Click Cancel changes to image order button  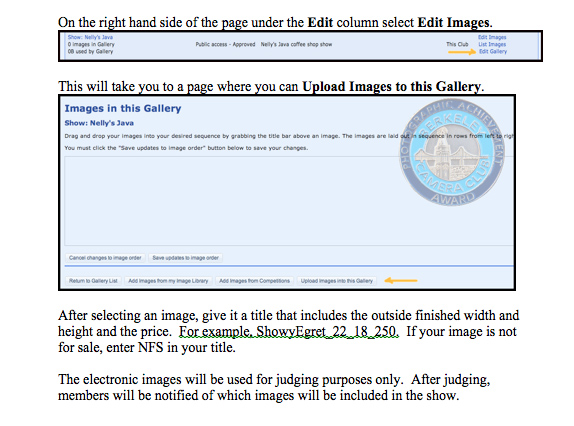point(105,258)
